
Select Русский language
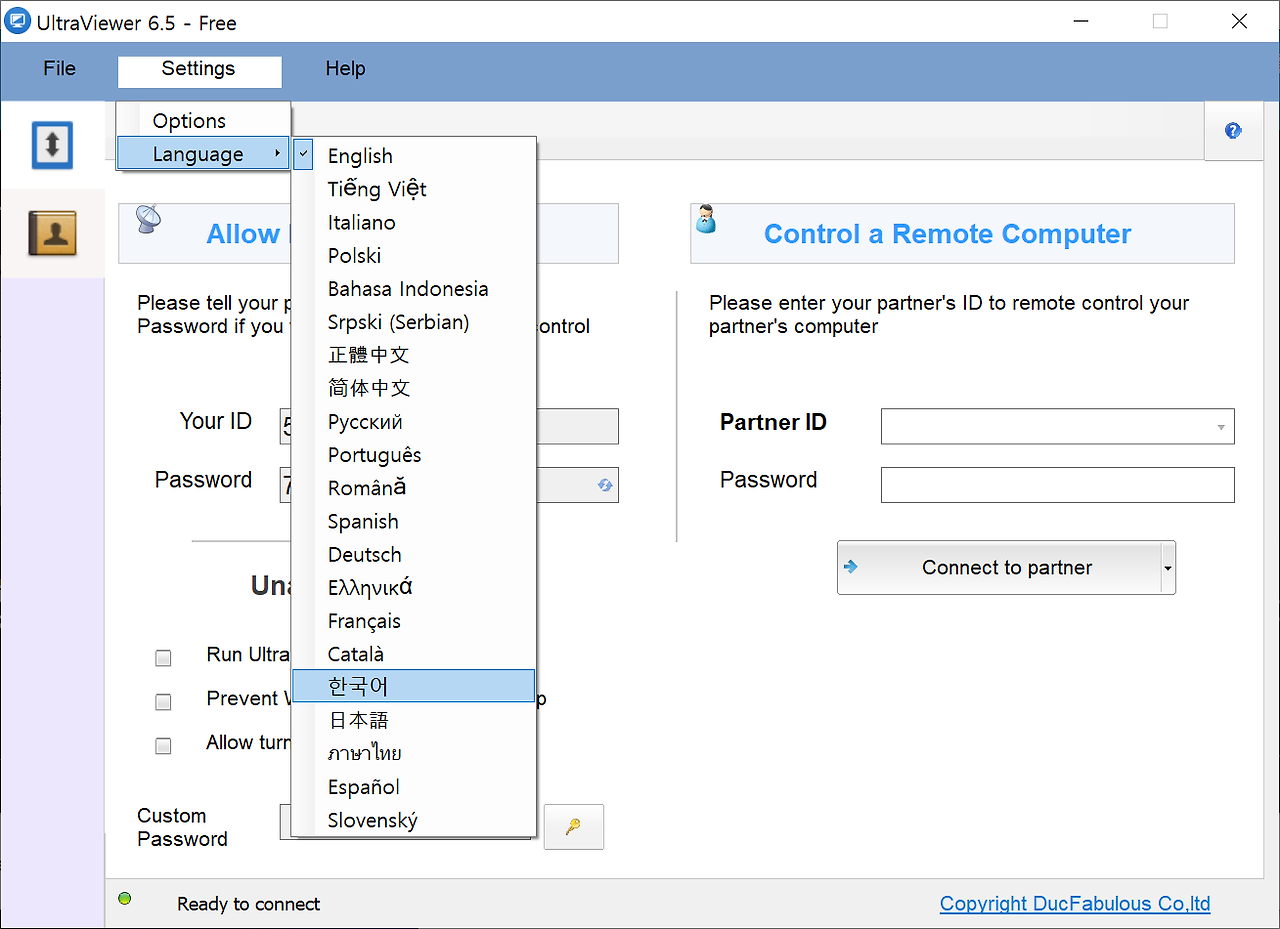coord(414,422)
